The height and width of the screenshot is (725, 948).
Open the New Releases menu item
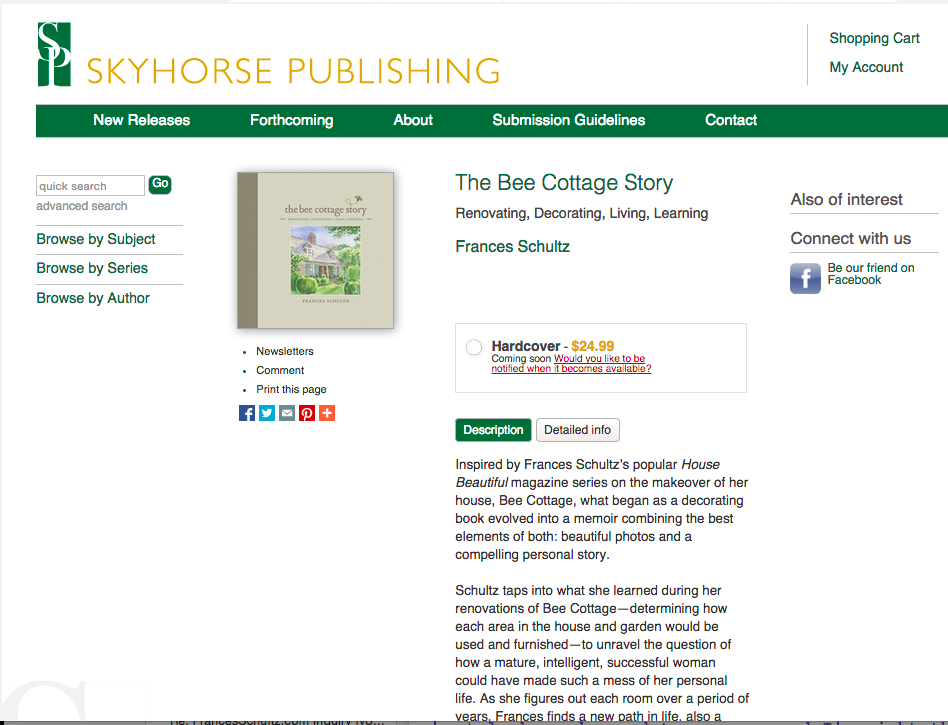pos(141,120)
